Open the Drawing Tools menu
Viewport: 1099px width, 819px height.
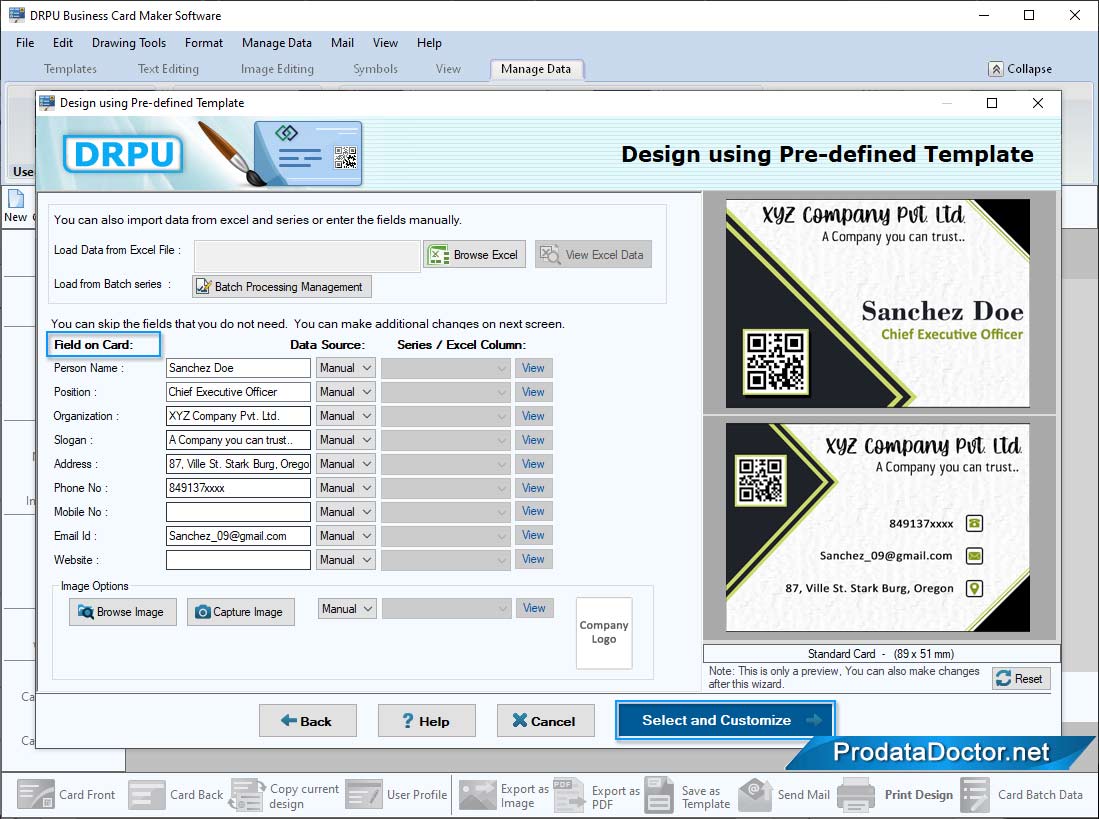coord(129,43)
